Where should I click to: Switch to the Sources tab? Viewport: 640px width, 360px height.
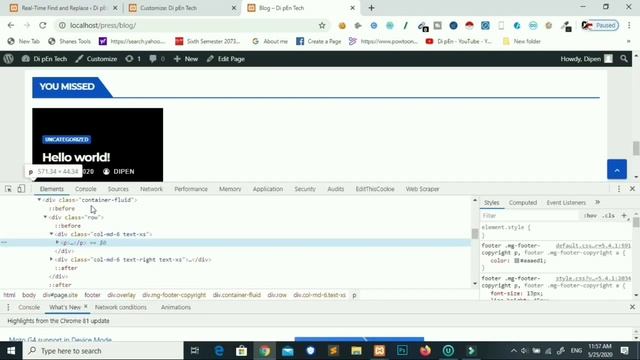pos(118,189)
